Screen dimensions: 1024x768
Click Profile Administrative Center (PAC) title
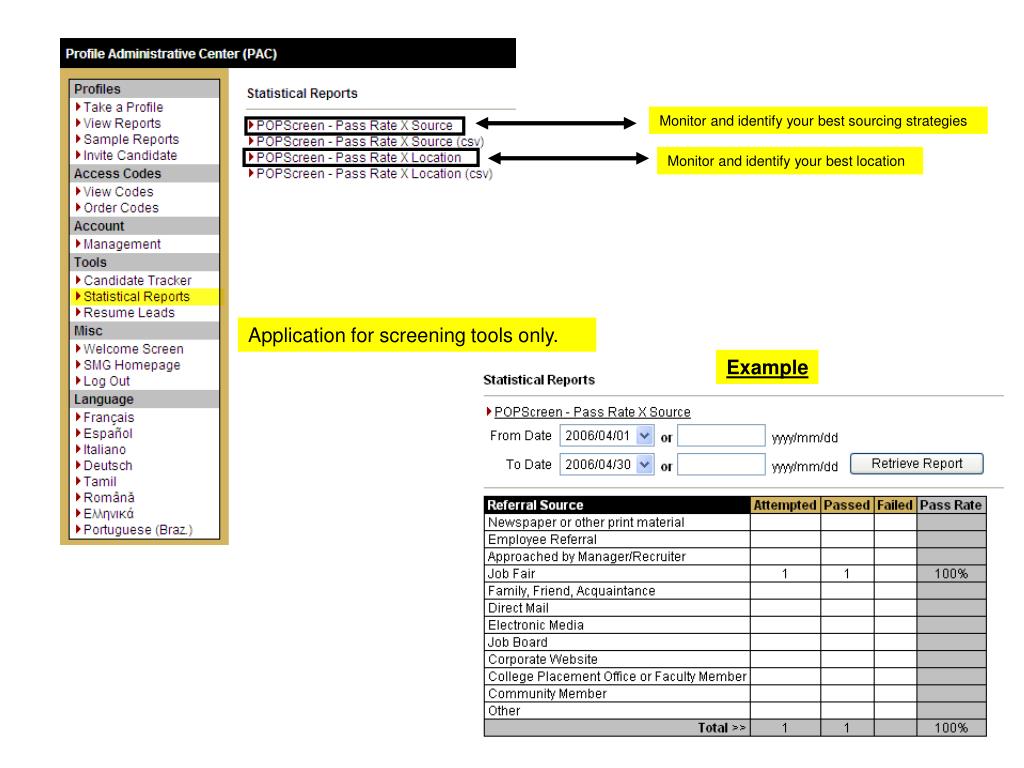[171, 54]
